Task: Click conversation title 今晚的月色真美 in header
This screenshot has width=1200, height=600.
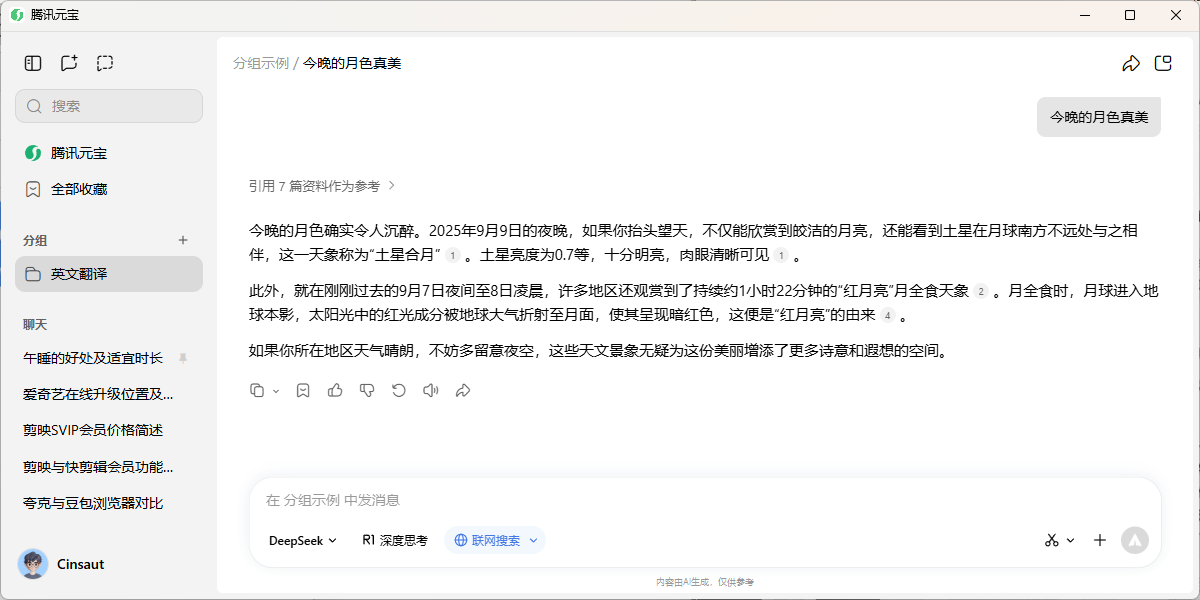Action: tap(352, 63)
